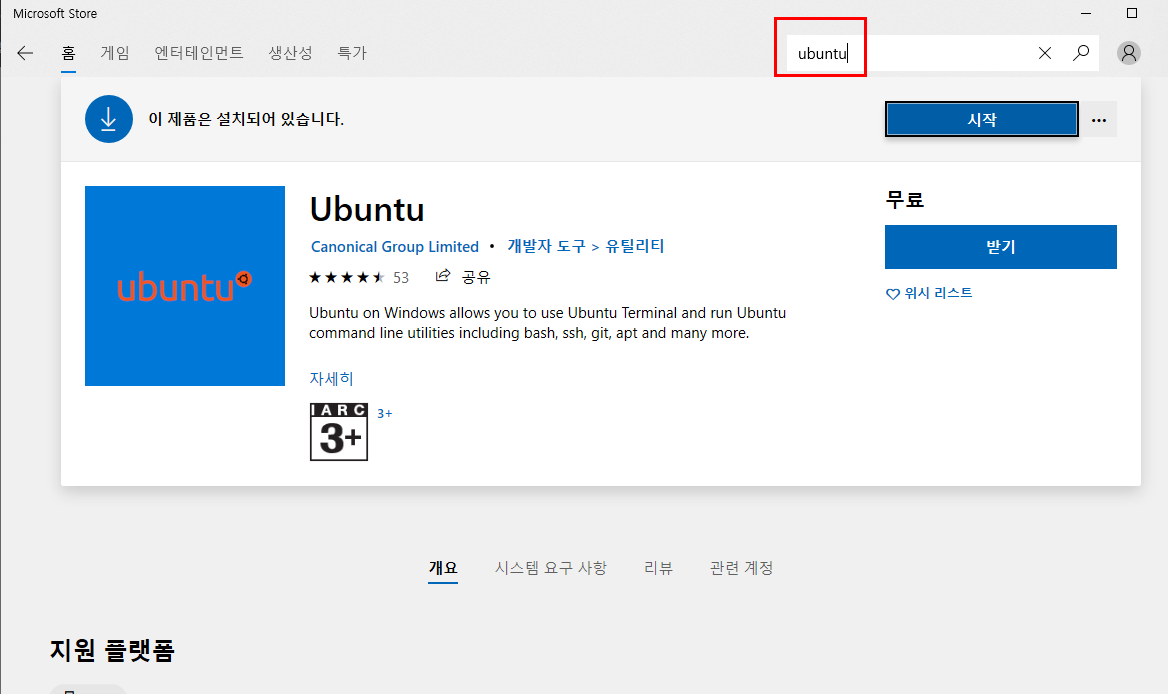Open the user account profile icon
This screenshot has height=694, width=1168.
pyautogui.click(x=1129, y=53)
